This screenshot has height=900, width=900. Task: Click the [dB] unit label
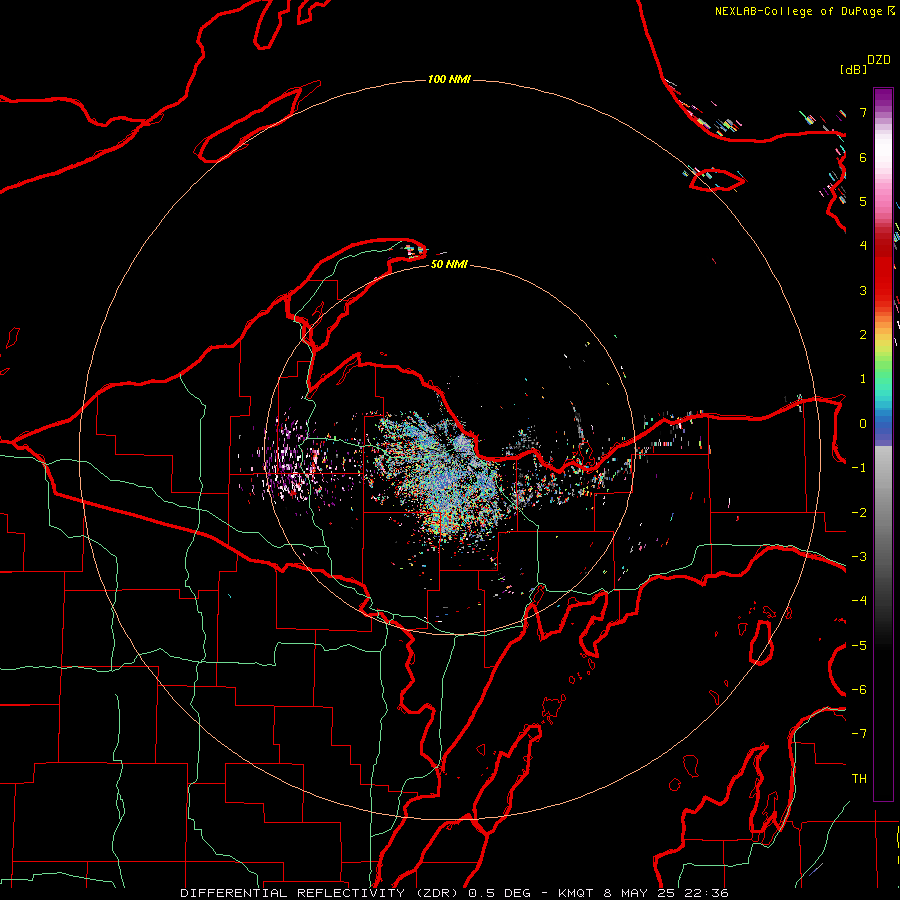tap(853, 69)
